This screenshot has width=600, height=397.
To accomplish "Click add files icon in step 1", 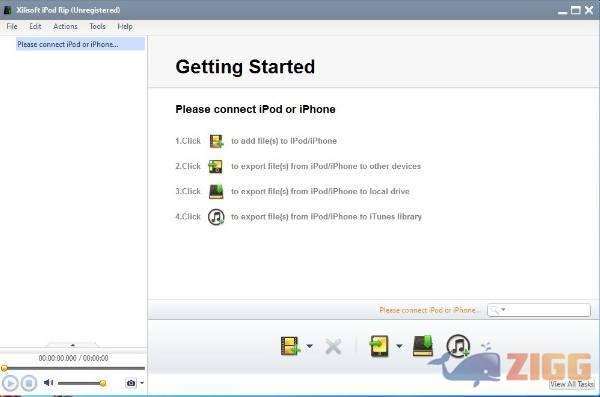I will pos(216,141).
